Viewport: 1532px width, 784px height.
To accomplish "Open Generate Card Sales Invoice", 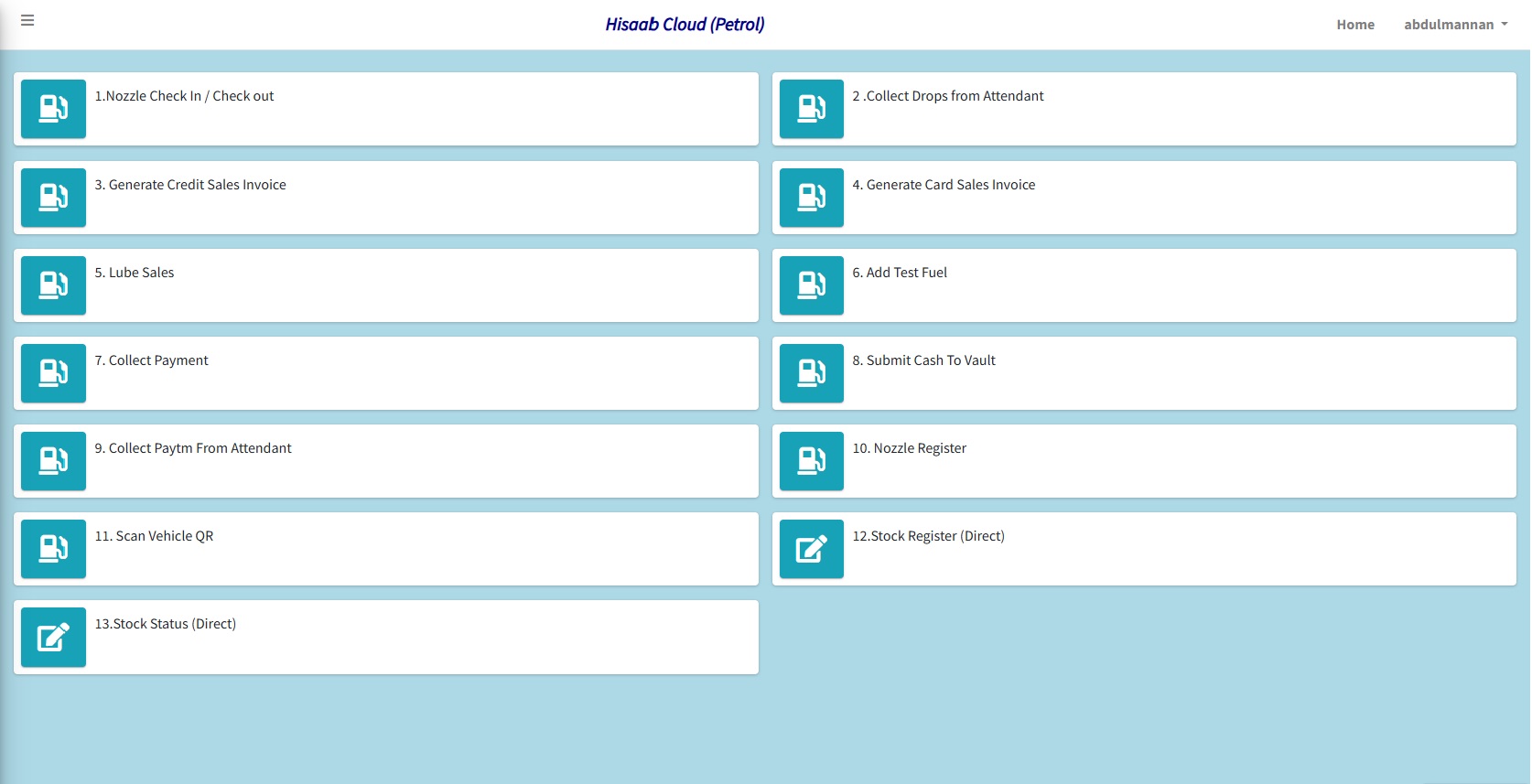I will 944,185.
